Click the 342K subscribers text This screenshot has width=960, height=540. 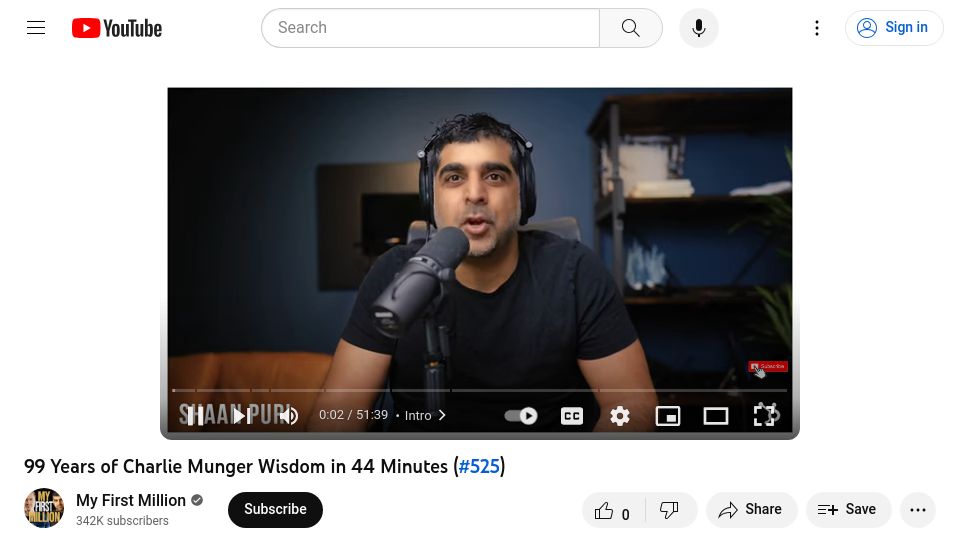point(122,520)
